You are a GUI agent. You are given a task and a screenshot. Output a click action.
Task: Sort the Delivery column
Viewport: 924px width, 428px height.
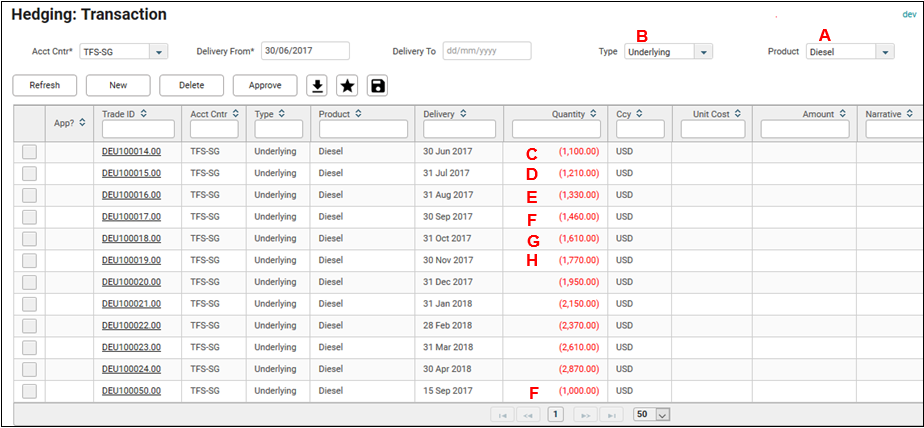(463, 114)
